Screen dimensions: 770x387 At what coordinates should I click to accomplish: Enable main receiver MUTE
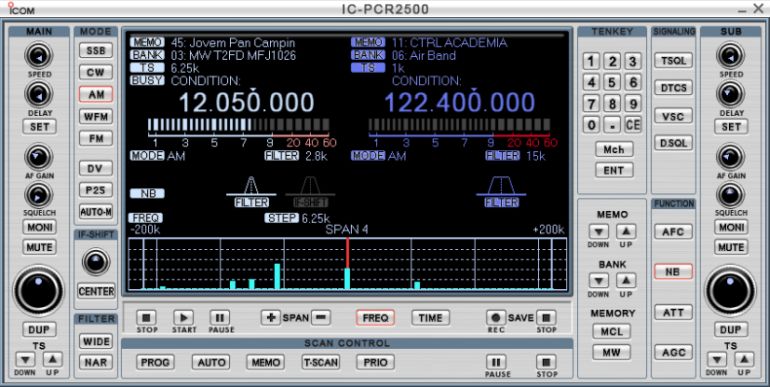[x=39, y=247]
